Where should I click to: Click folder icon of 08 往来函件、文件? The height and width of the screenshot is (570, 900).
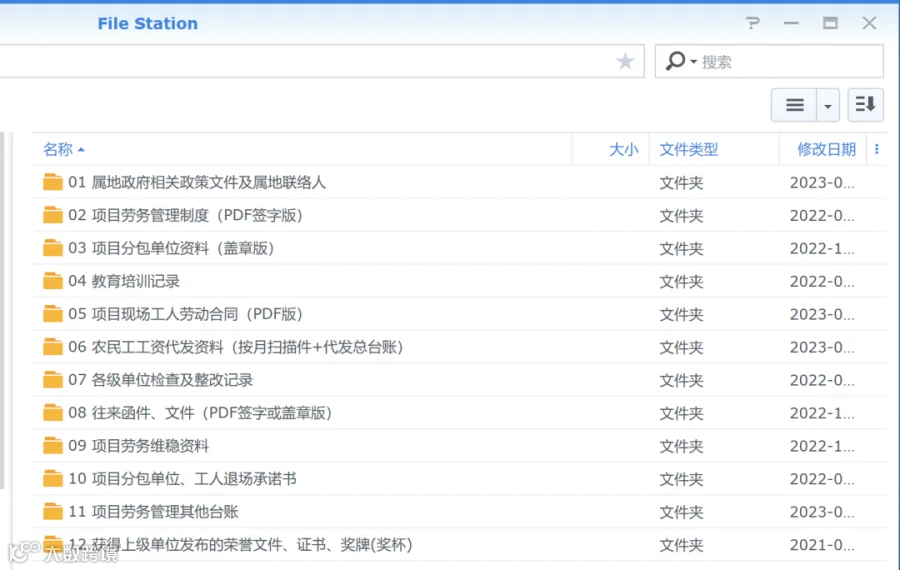coord(53,412)
